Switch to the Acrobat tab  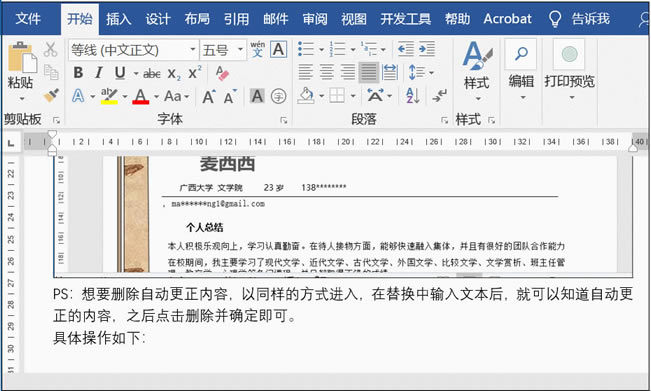pos(507,19)
